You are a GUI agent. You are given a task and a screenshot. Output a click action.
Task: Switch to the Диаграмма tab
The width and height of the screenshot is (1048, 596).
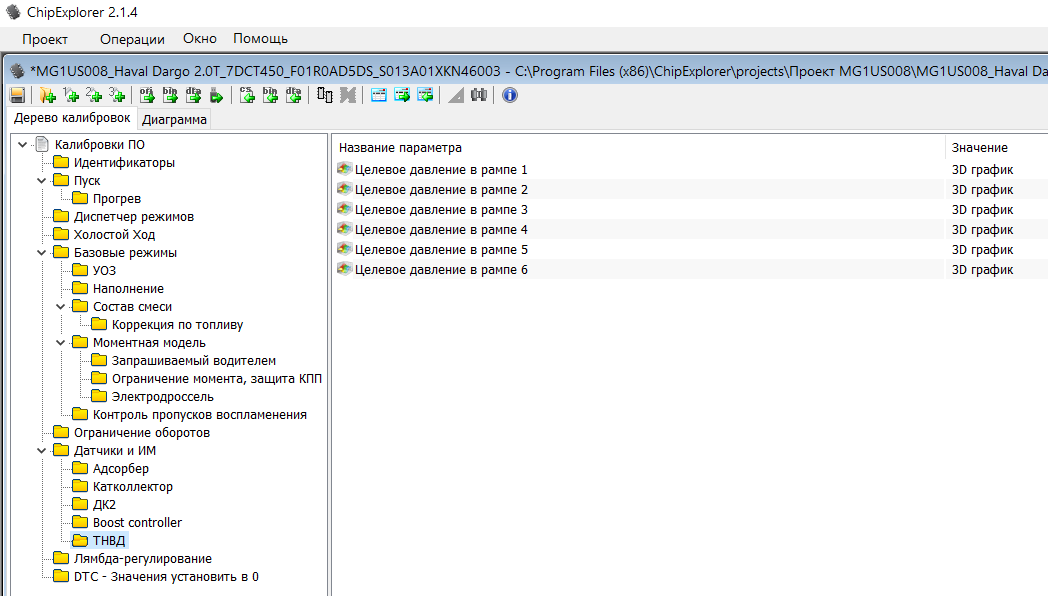point(174,120)
